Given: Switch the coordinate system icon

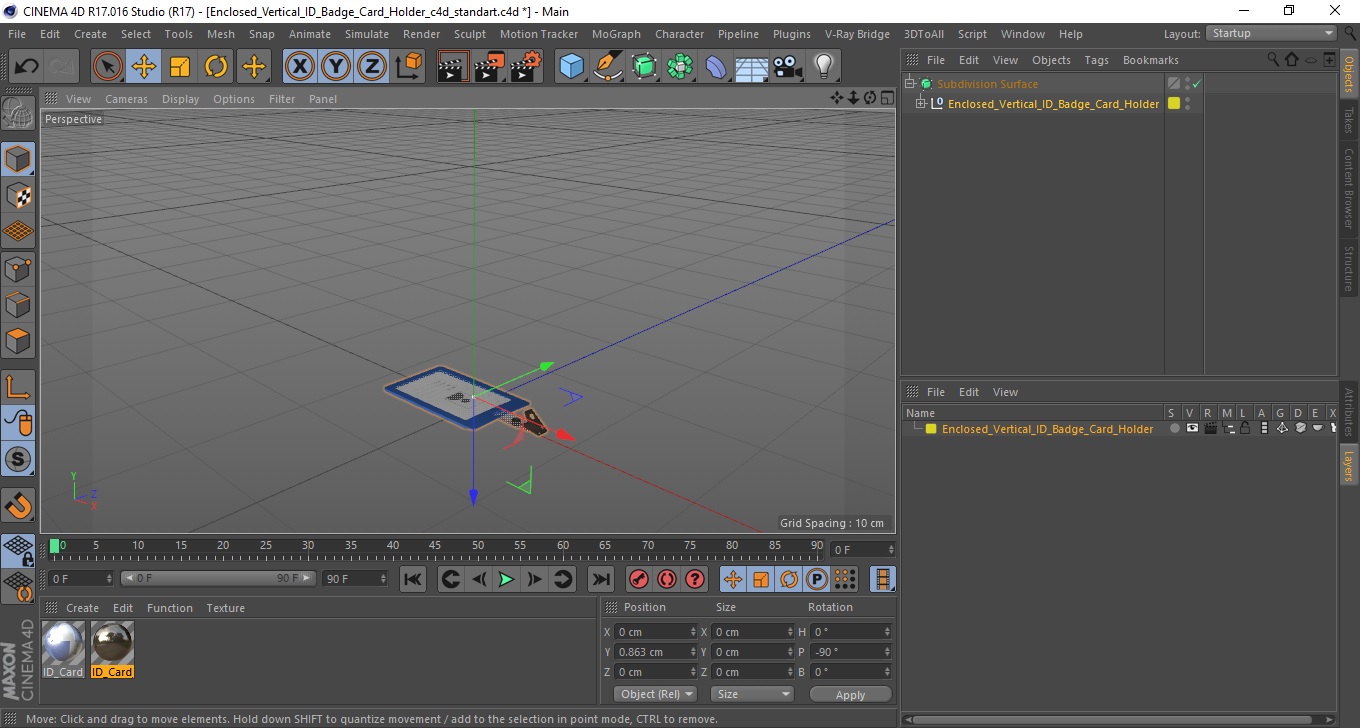Looking at the screenshot, I should click(408, 67).
